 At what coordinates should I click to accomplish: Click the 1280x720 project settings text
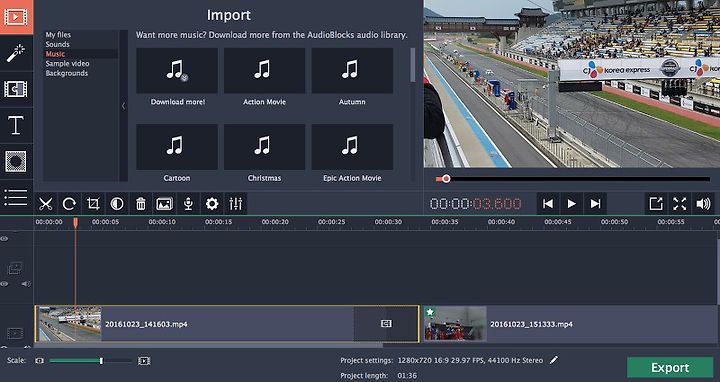point(470,360)
